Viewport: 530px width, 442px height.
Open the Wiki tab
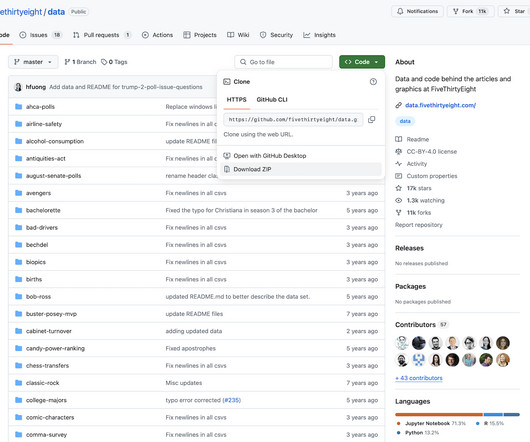click(238, 35)
